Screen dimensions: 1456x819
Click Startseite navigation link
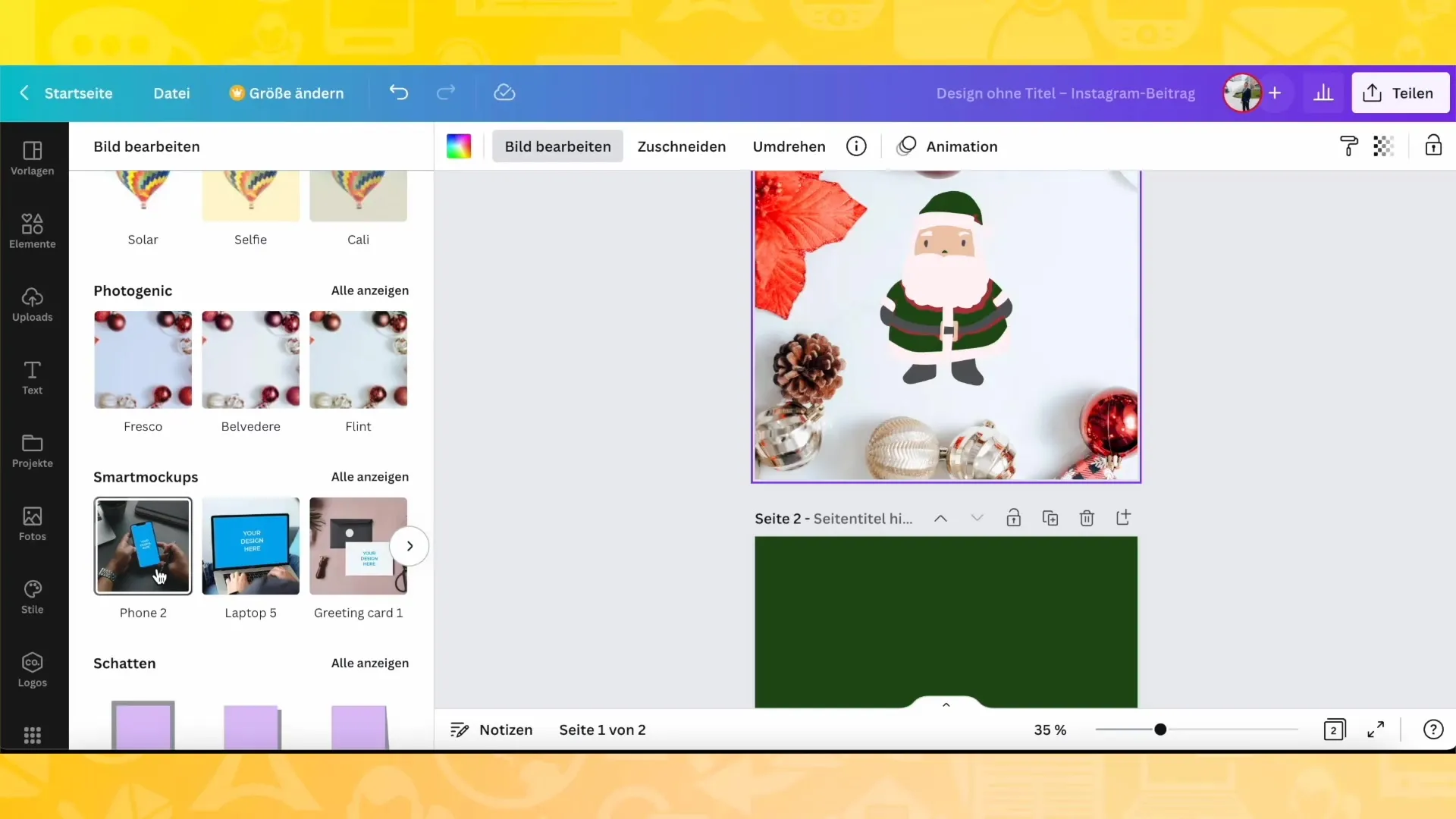(x=78, y=92)
